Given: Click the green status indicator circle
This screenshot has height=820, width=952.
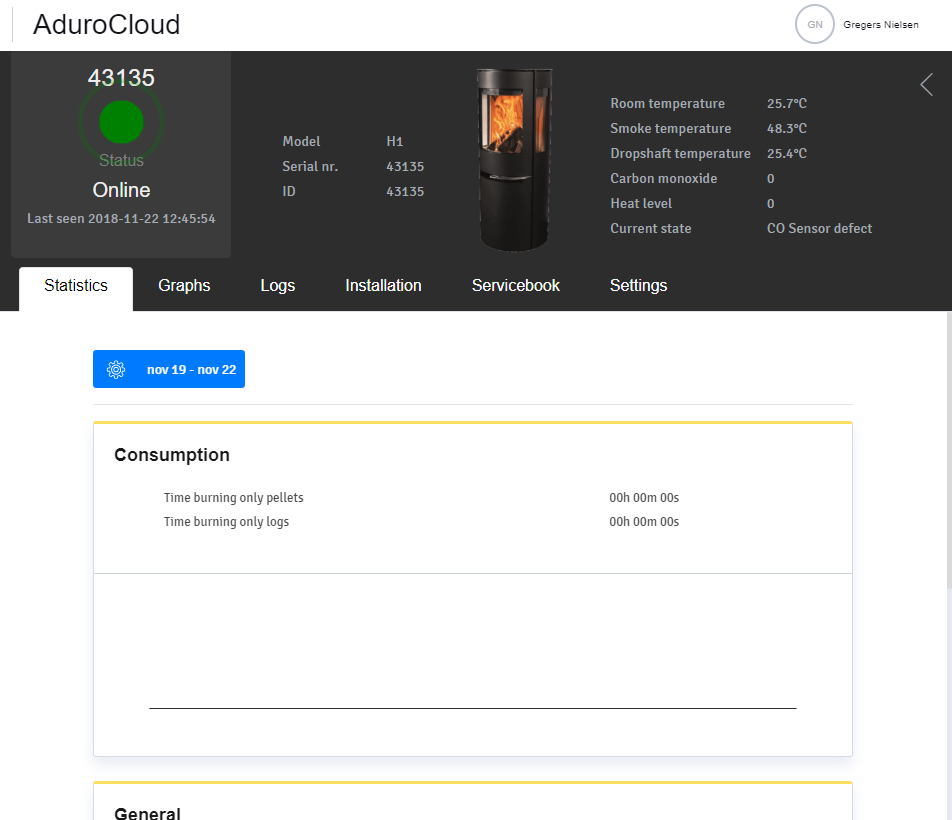Looking at the screenshot, I should click(x=121, y=122).
